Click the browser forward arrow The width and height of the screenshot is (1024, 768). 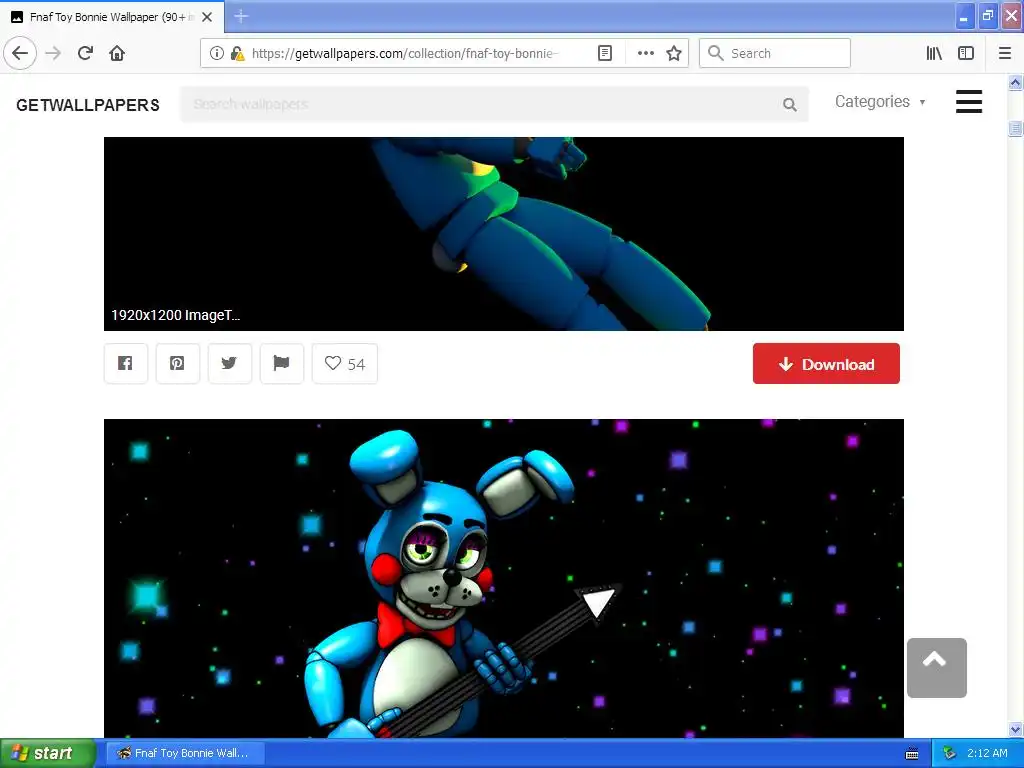click(x=54, y=53)
